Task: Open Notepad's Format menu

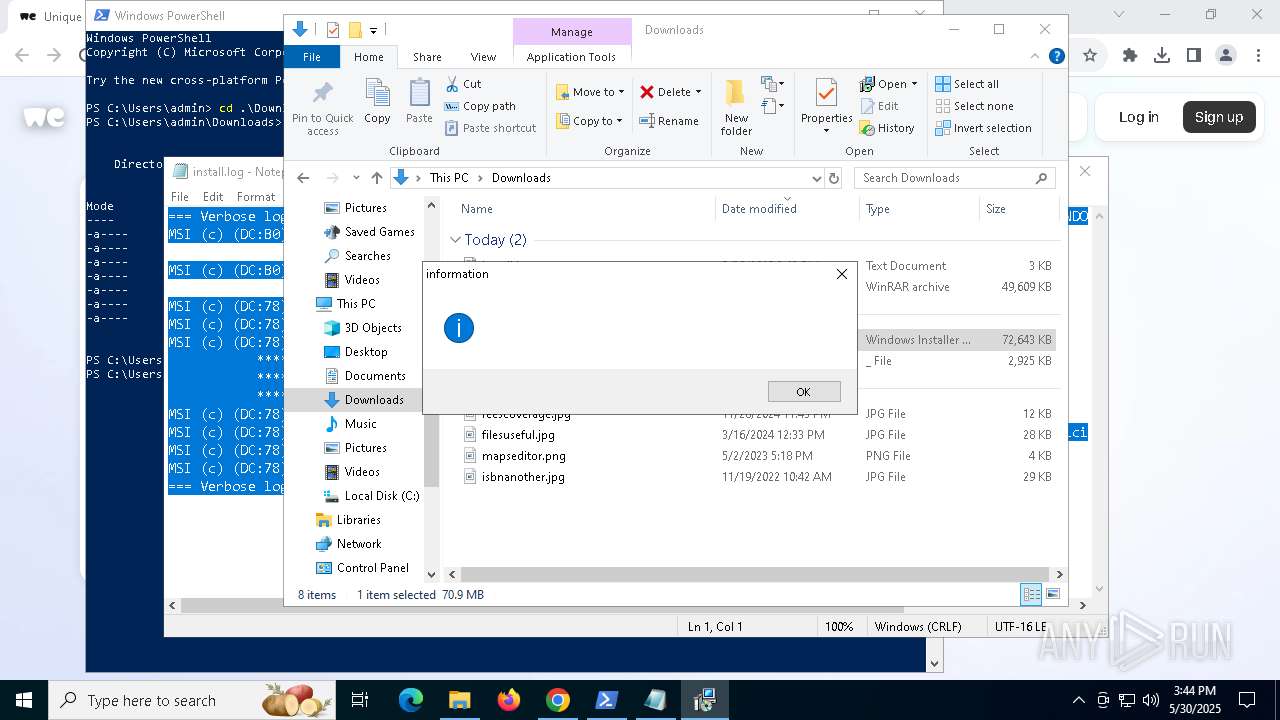Action: click(256, 197)
